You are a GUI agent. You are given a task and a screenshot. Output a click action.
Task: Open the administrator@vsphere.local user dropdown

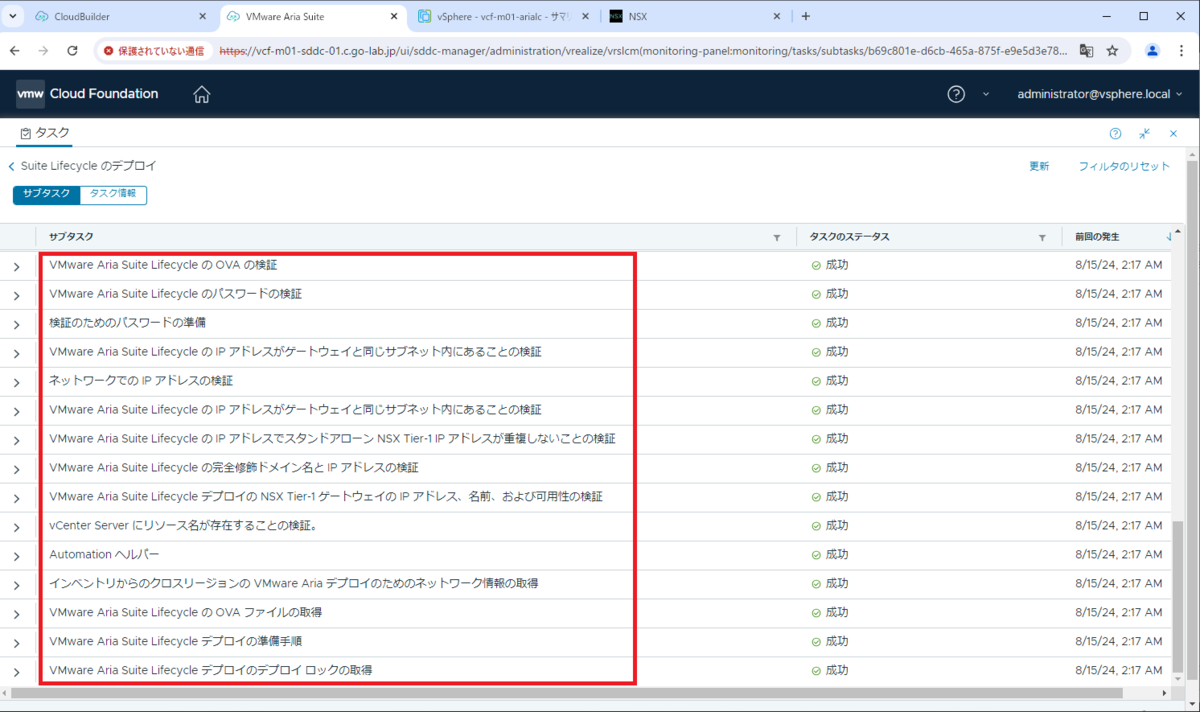[1100, 94]
